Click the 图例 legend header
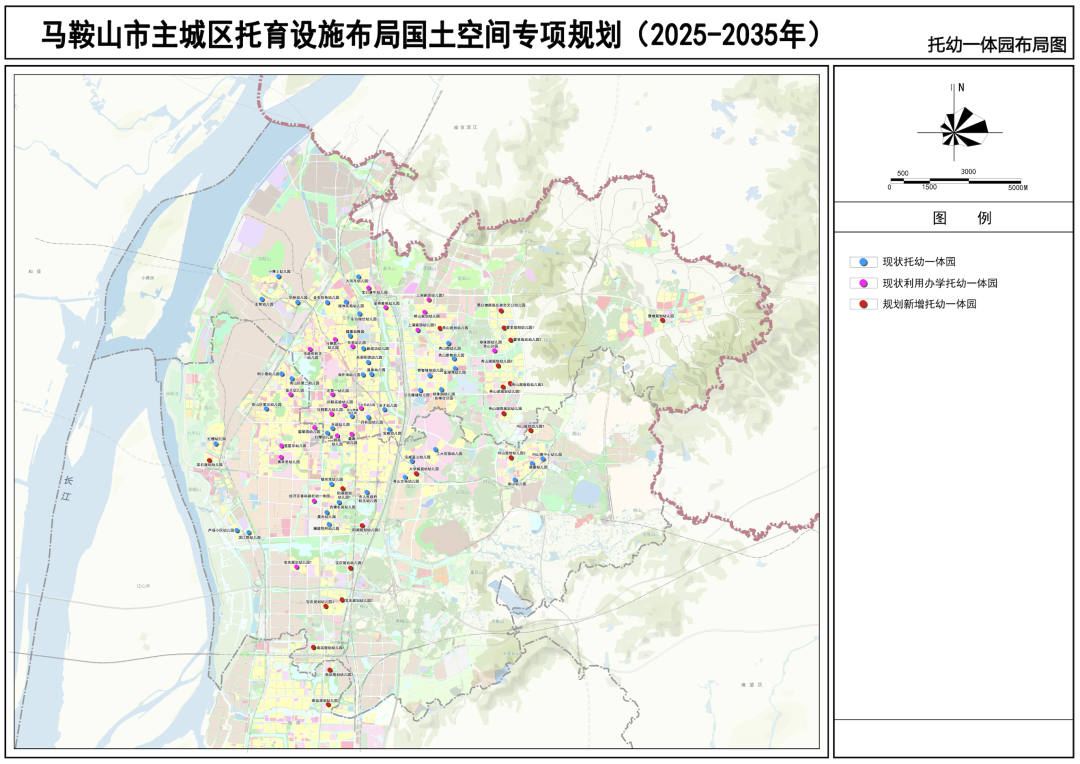Image resolution: width=1080 pixels, height=764 pixels. 962,218
